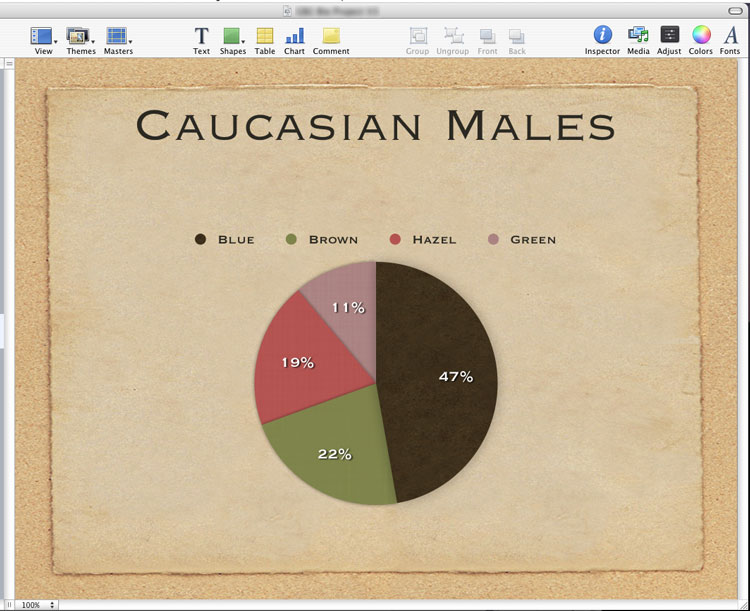
Task: Open the Masters slide menu
Action: pos(118,40)
